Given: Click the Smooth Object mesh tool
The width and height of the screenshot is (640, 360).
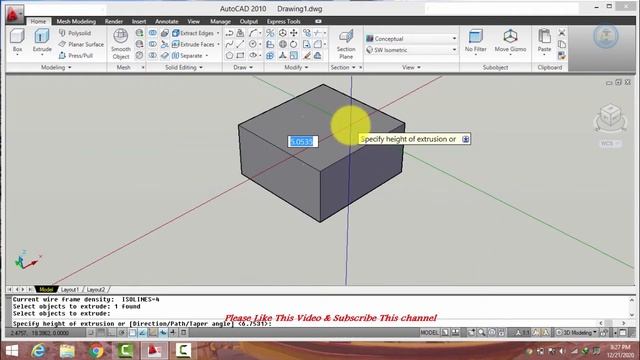Looking at the screenshot, I should click(120, 44).
